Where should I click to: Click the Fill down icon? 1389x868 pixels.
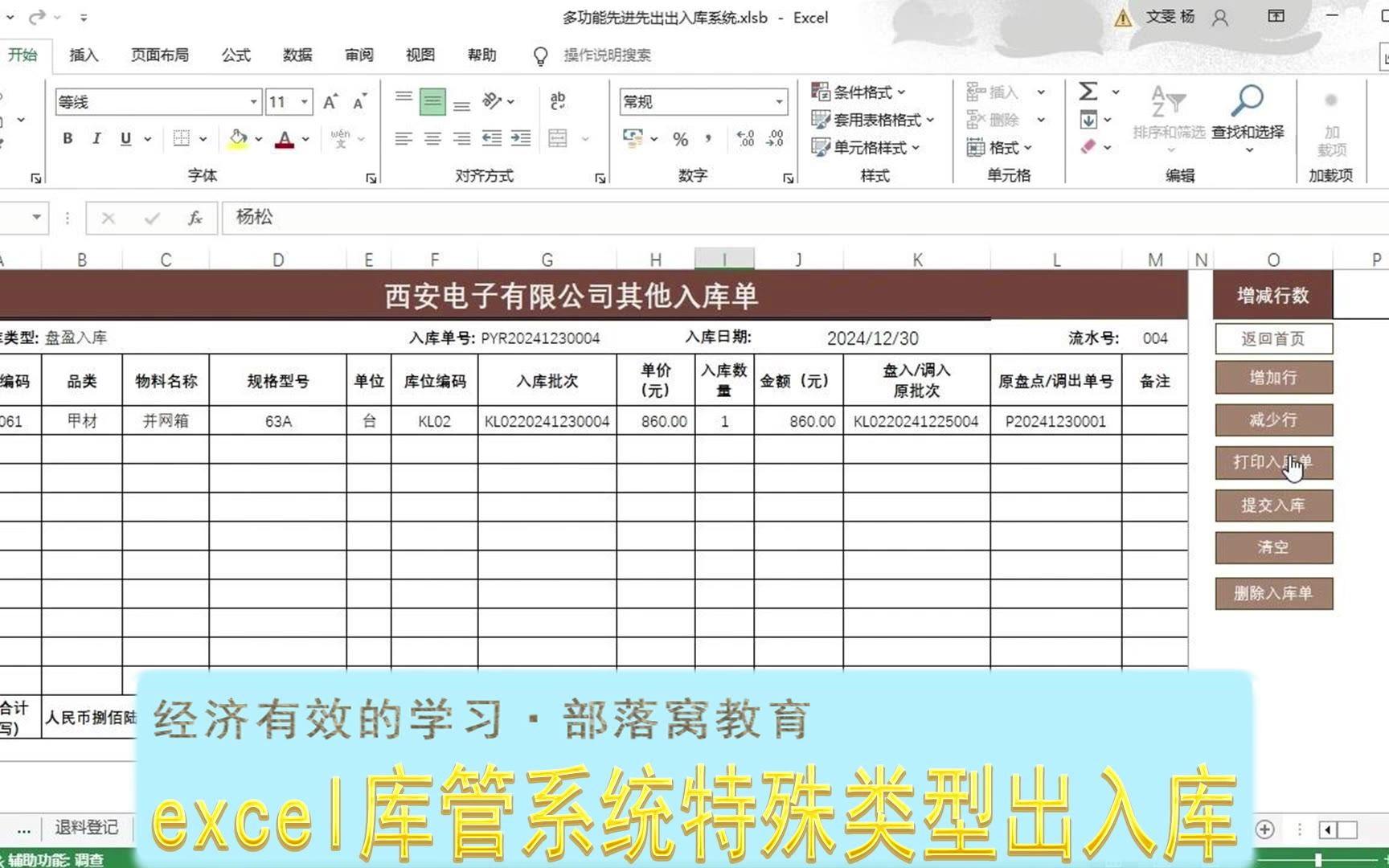(x=1088, y=120)
